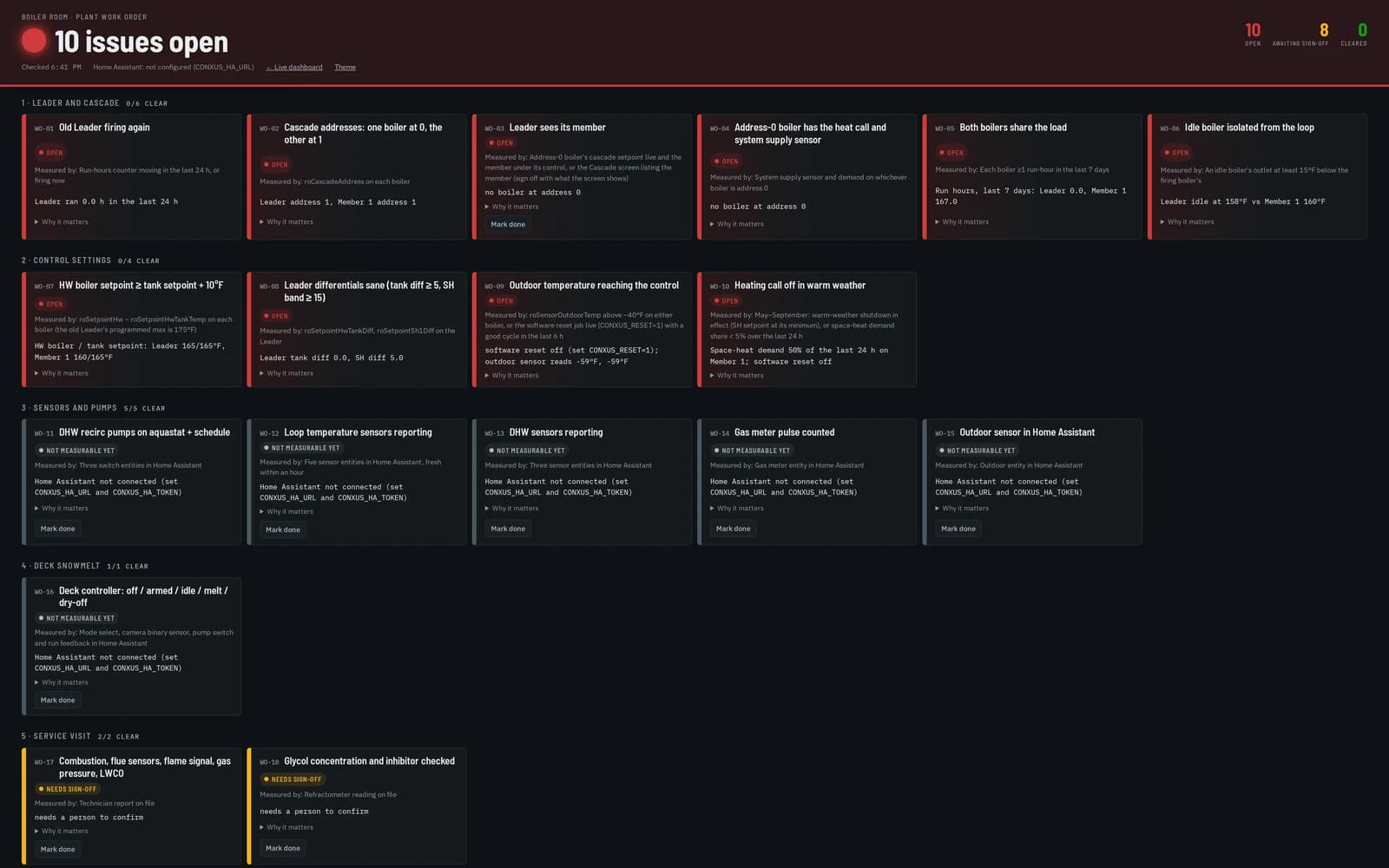Expand 'Why it matters' under Idle boiler isolated
The width and height of the screenshot is (1389, 868).
pyautogui.click(x=1188, y=222)
